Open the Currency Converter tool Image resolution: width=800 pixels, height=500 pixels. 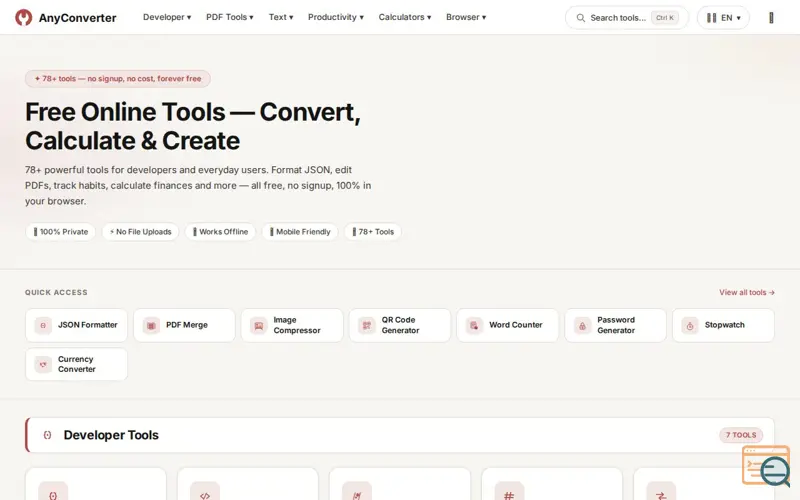click(77, 364)
